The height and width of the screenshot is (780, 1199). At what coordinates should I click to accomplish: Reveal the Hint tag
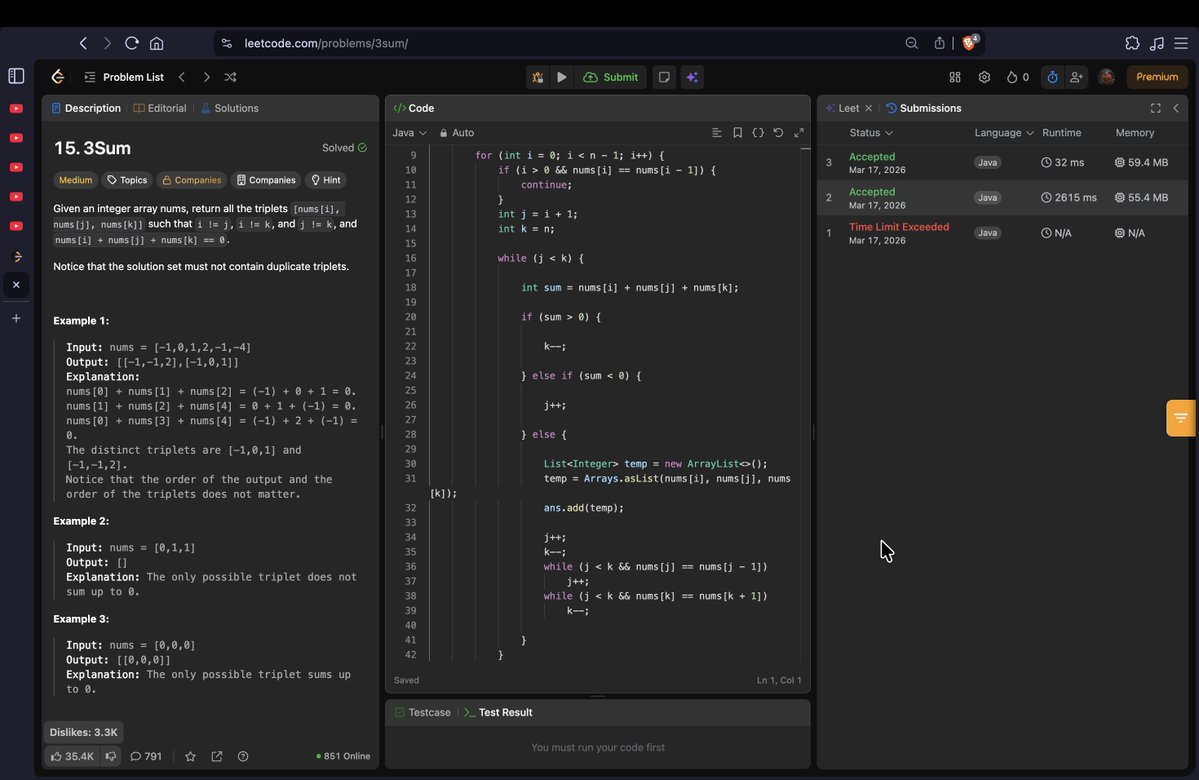[325, 180]
